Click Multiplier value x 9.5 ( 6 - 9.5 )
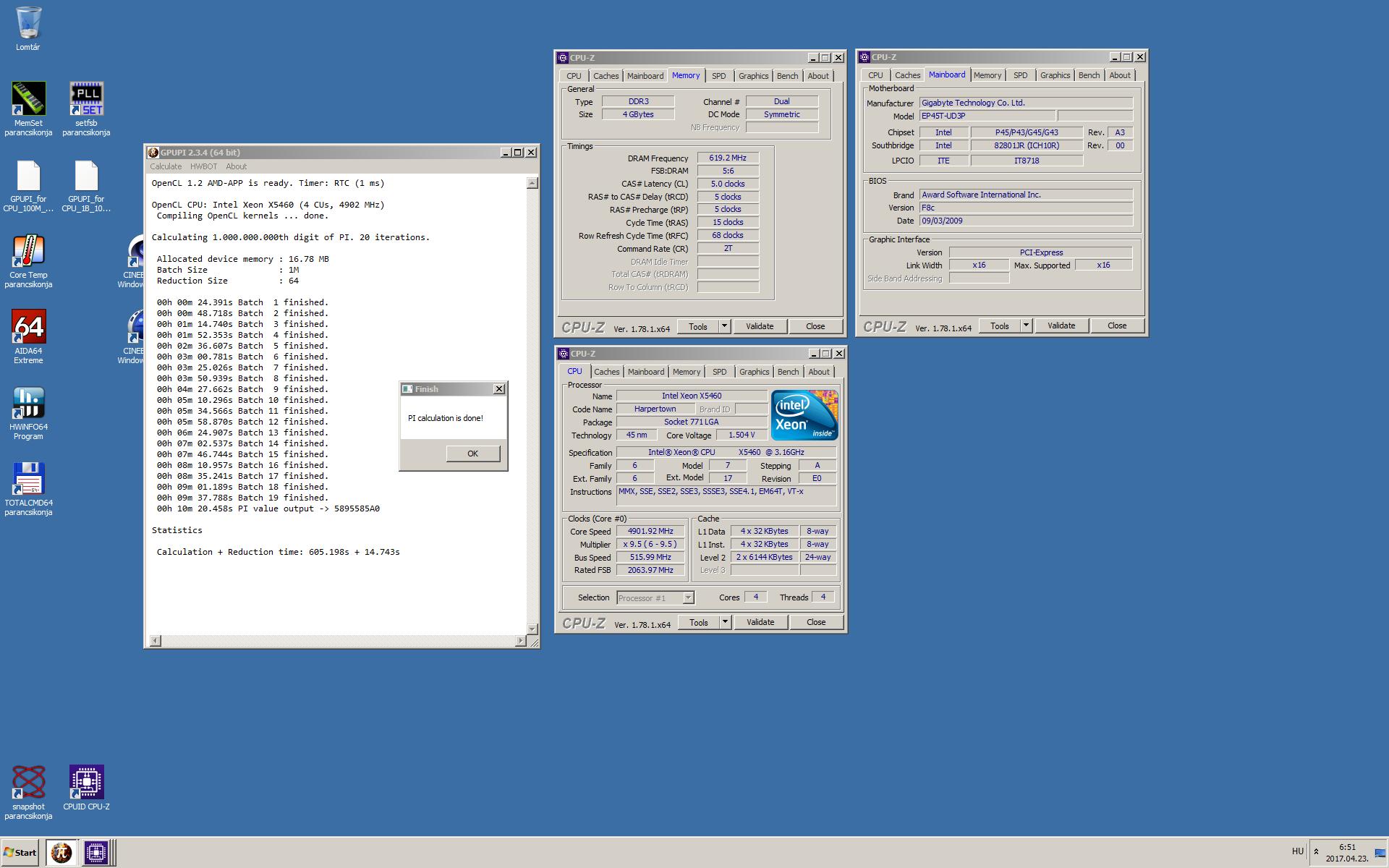 (x=650, y=544)
